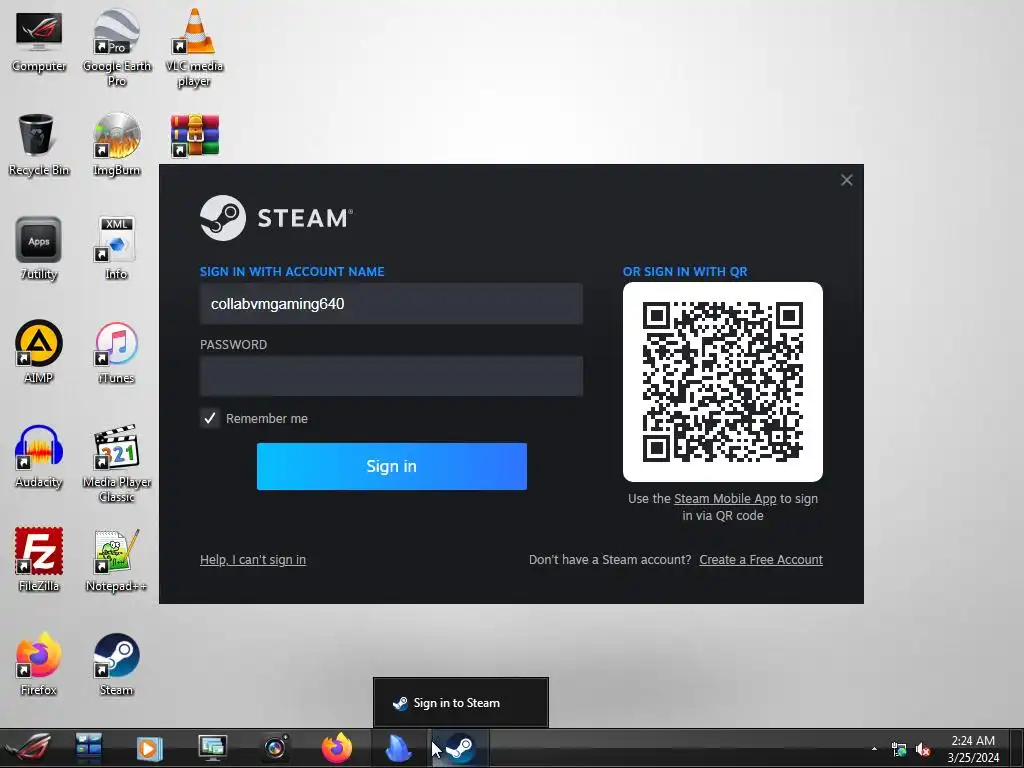Select the Recycle Bin icon
The height and width of the screenshot is (768, 1024).
(39, 144)
